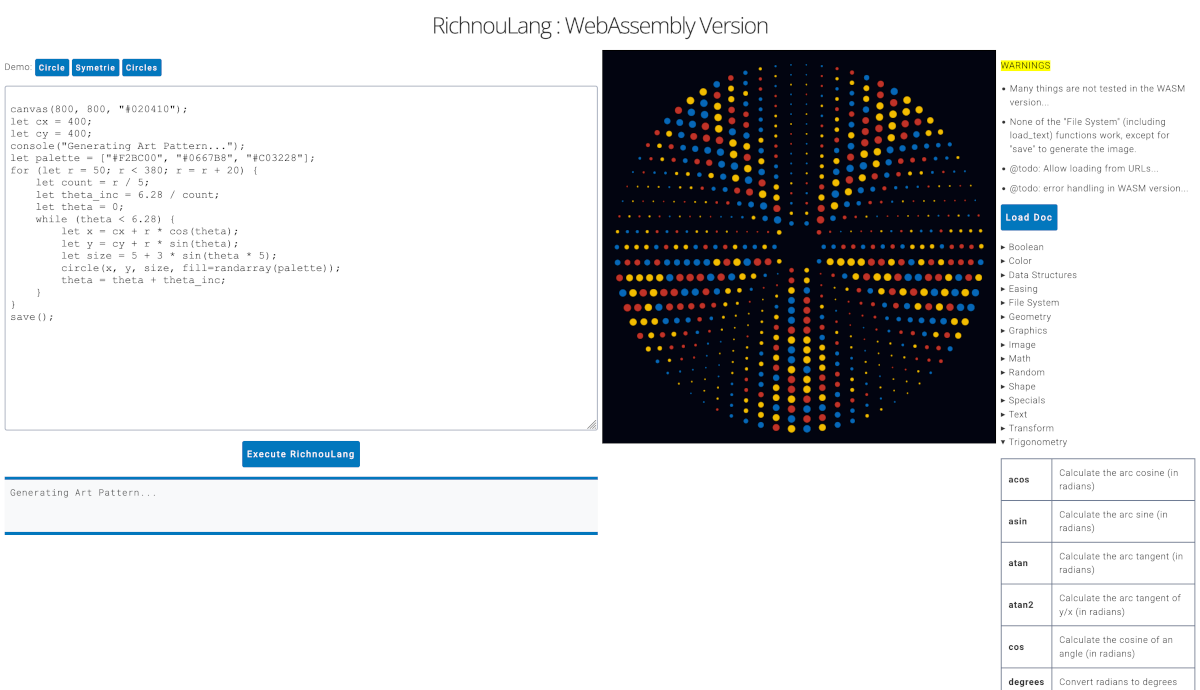Expand the Geometry documentation section
The width and height of the screenshot is (1200, 690).
[1029, 317]
